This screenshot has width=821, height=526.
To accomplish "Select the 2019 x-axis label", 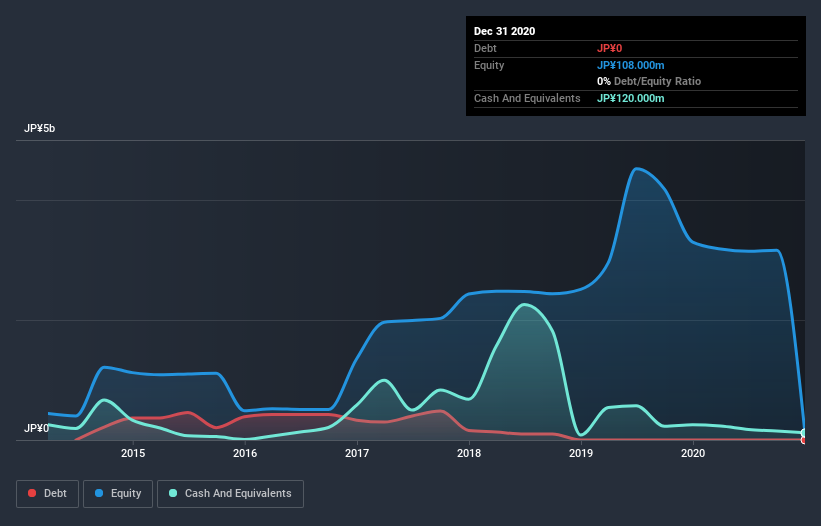I will (x=581, y=453).
